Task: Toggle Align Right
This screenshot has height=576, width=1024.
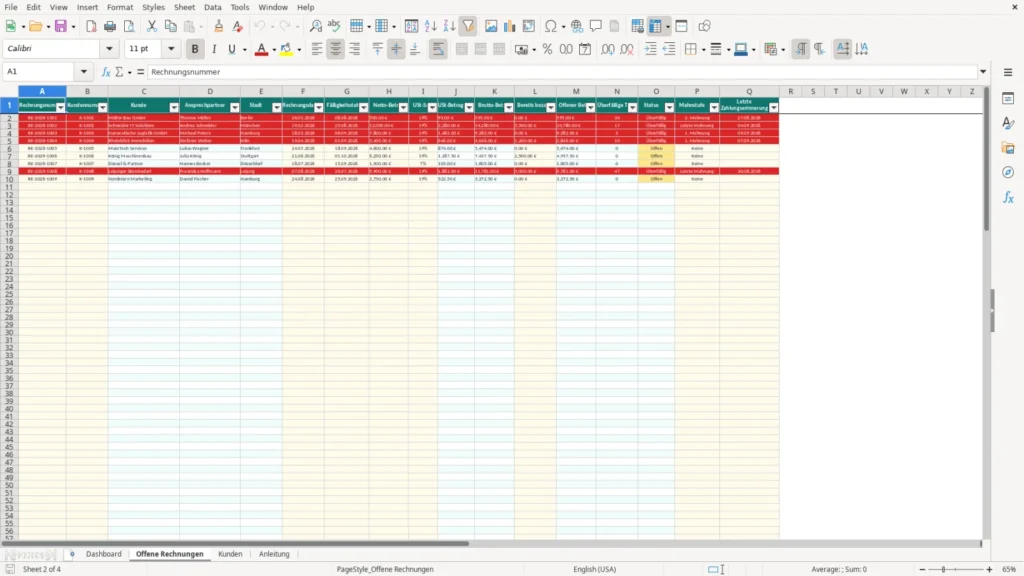Action: (355, 49)
